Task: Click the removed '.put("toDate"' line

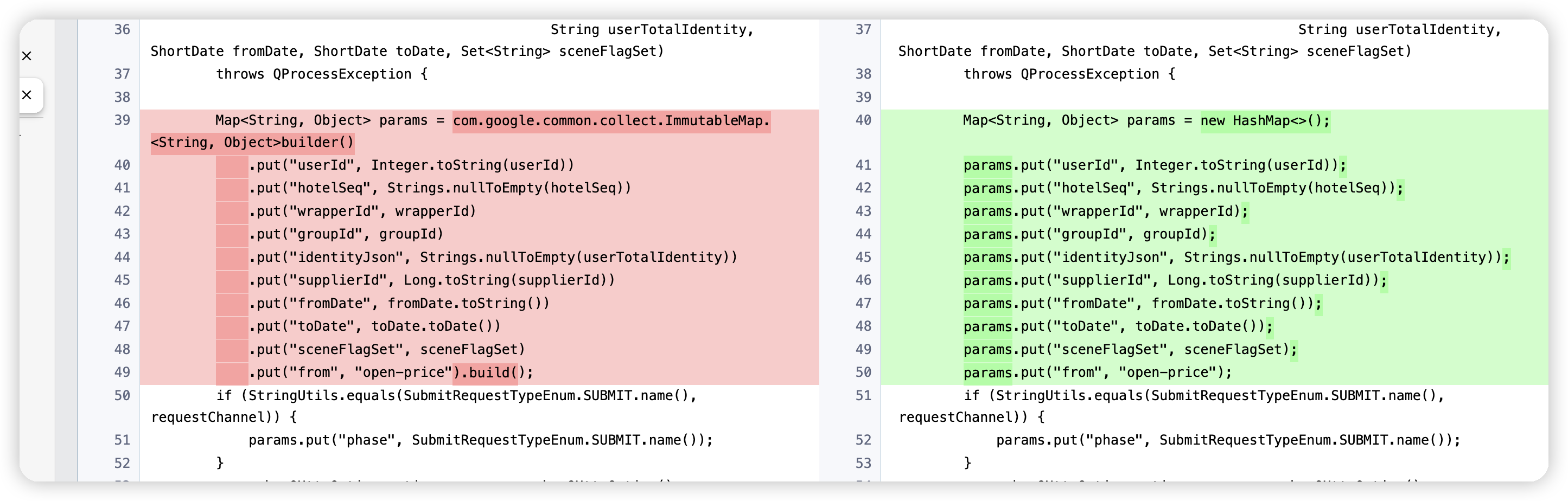Action: click(375, 326)
